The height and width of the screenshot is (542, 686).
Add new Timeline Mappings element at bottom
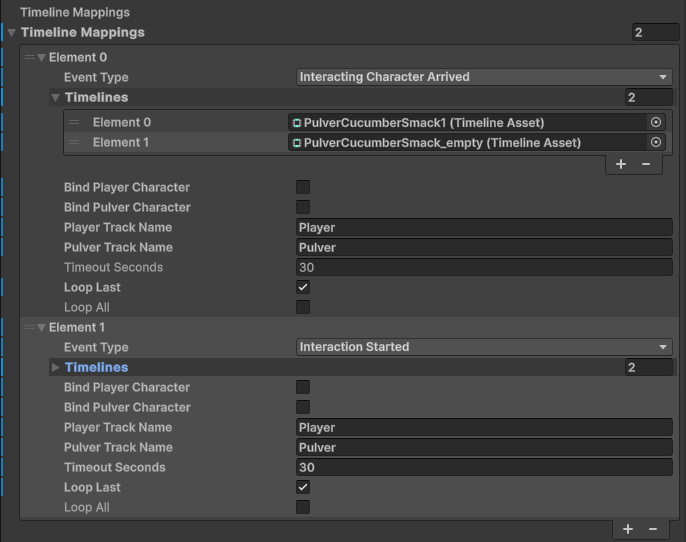click(x=628, y=528)
